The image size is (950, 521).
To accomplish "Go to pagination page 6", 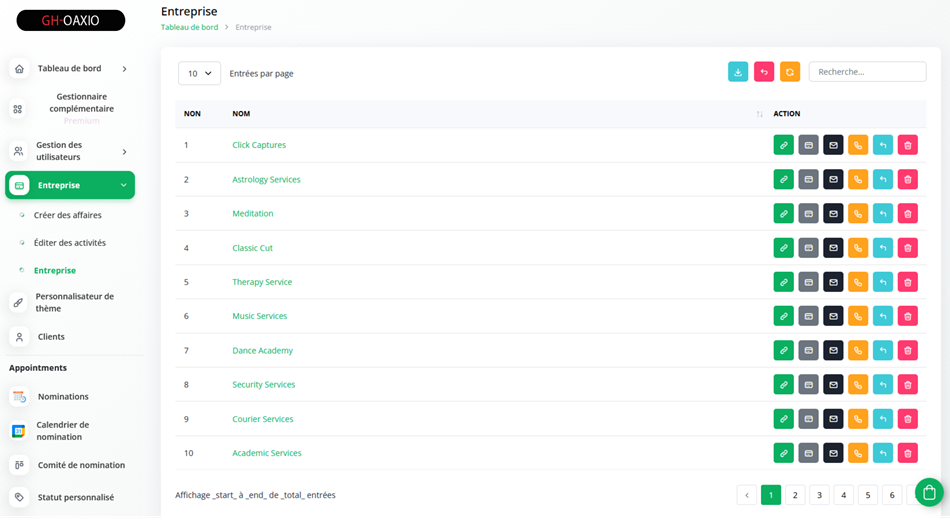I will (892, 495).
